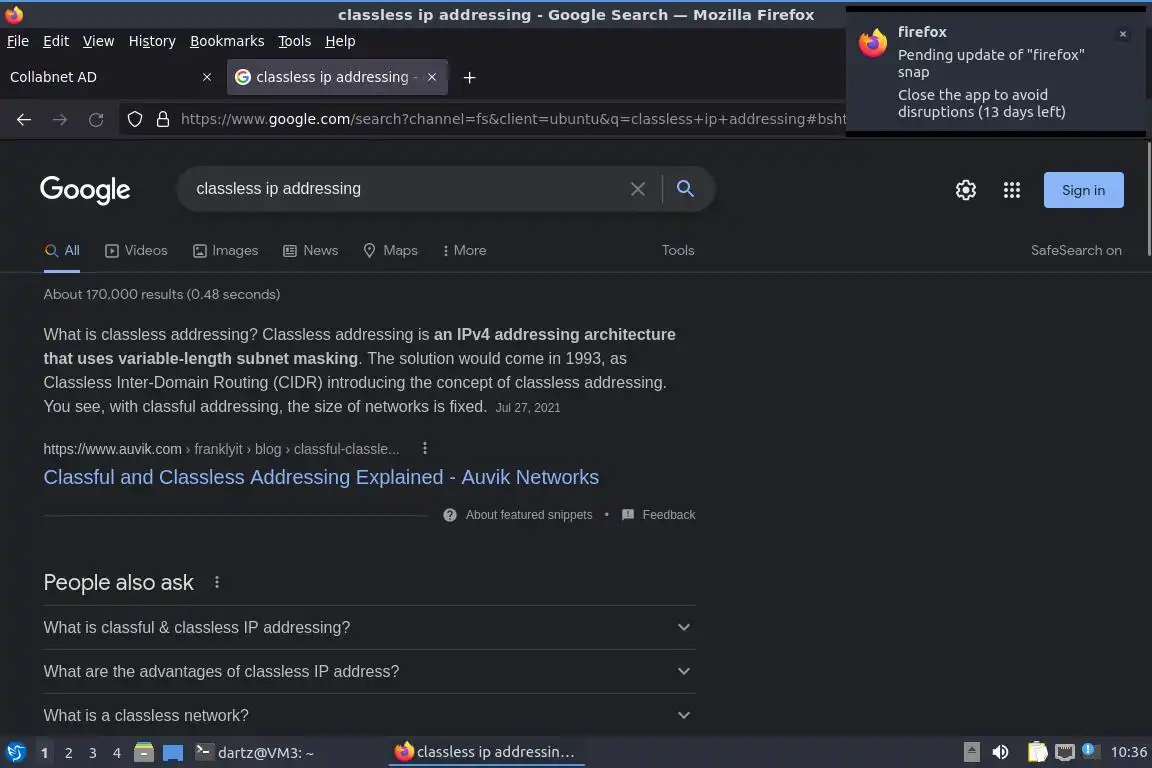Viewport: 1152px width, 768px height.
Task: Open the Tools menu in menu bar
Action: 295,41
